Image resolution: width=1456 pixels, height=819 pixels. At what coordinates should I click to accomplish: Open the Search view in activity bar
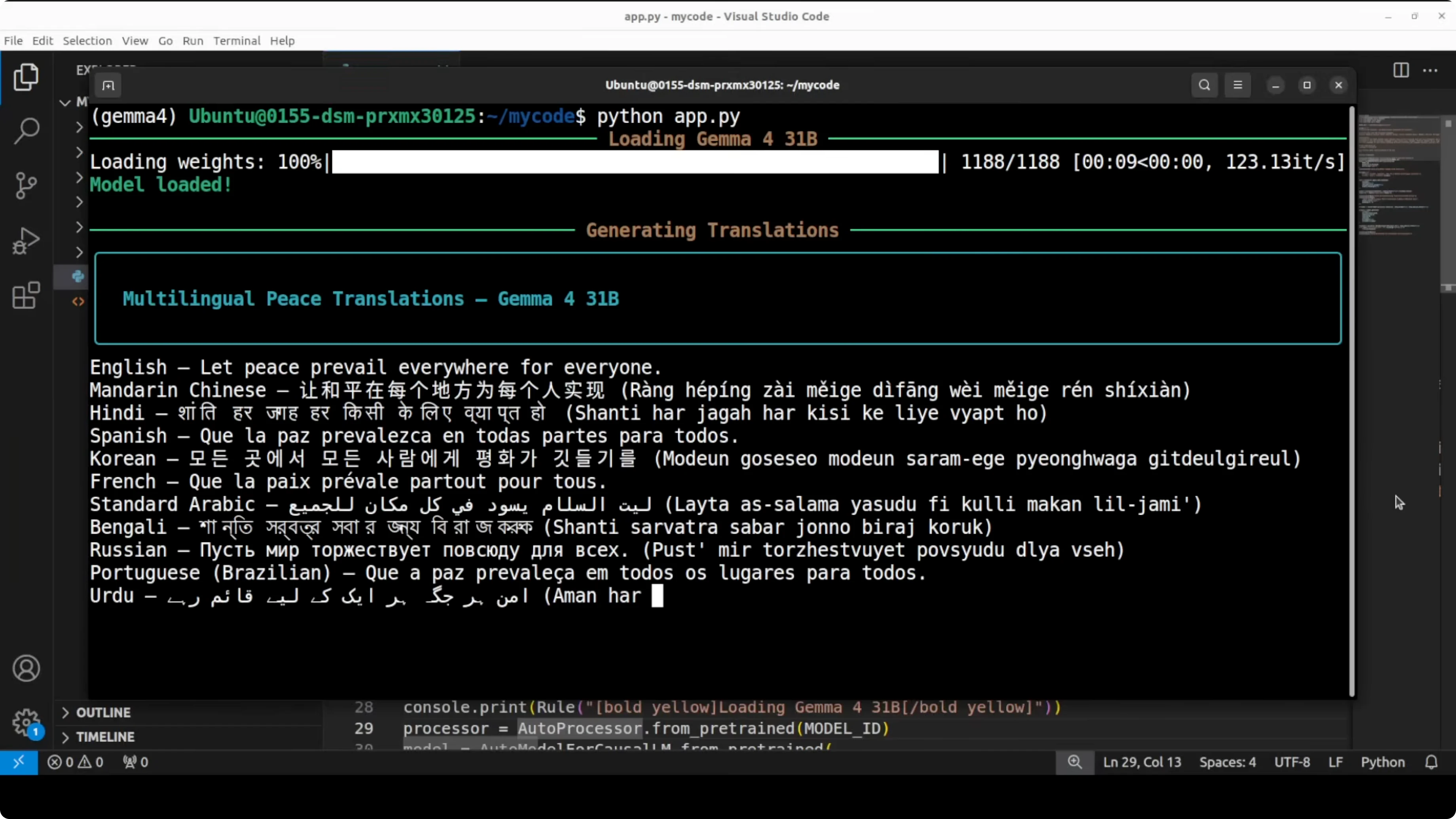tap(26, 131)
